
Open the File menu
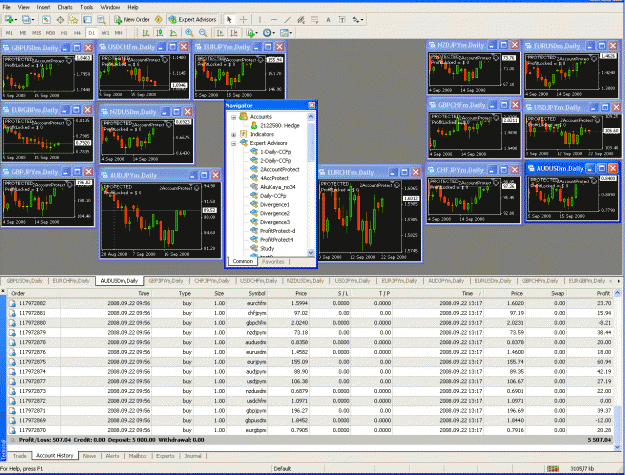coord(6,7)
